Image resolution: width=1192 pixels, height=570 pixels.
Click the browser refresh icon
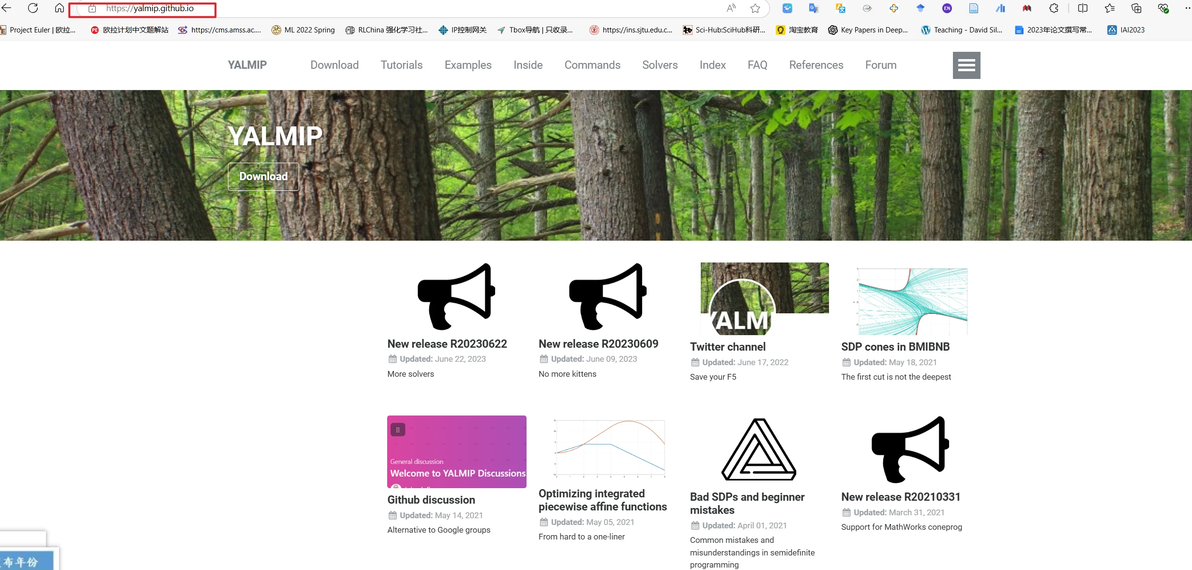click(33, 8)
